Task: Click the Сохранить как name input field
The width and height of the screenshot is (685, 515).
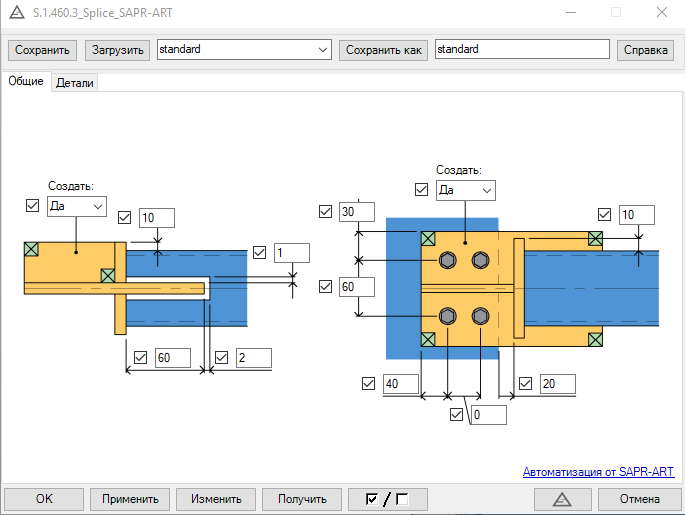Action: [x=521, y=49]
